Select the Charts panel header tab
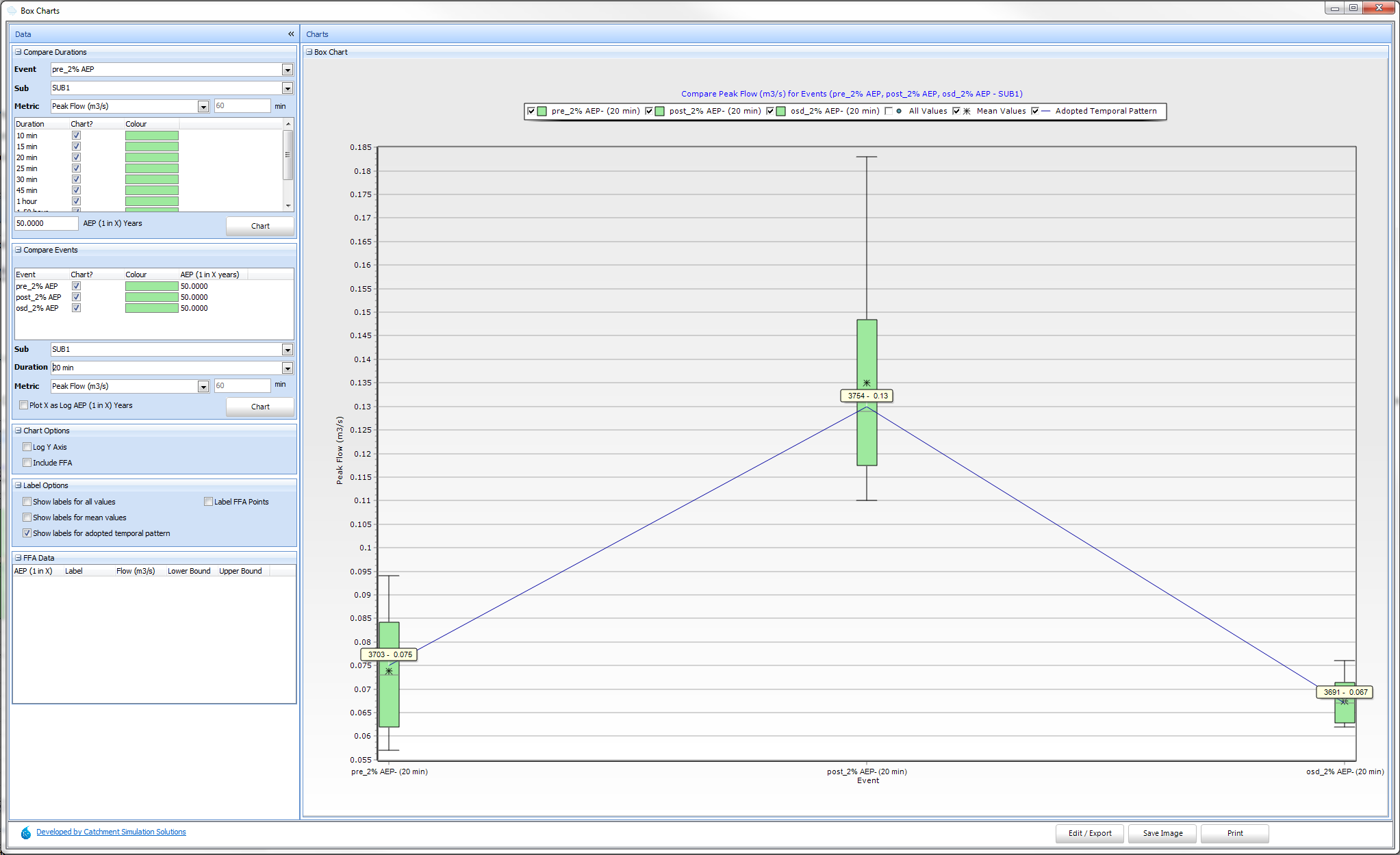Screen dimensions: 1400x855 [x=317, y=34]
